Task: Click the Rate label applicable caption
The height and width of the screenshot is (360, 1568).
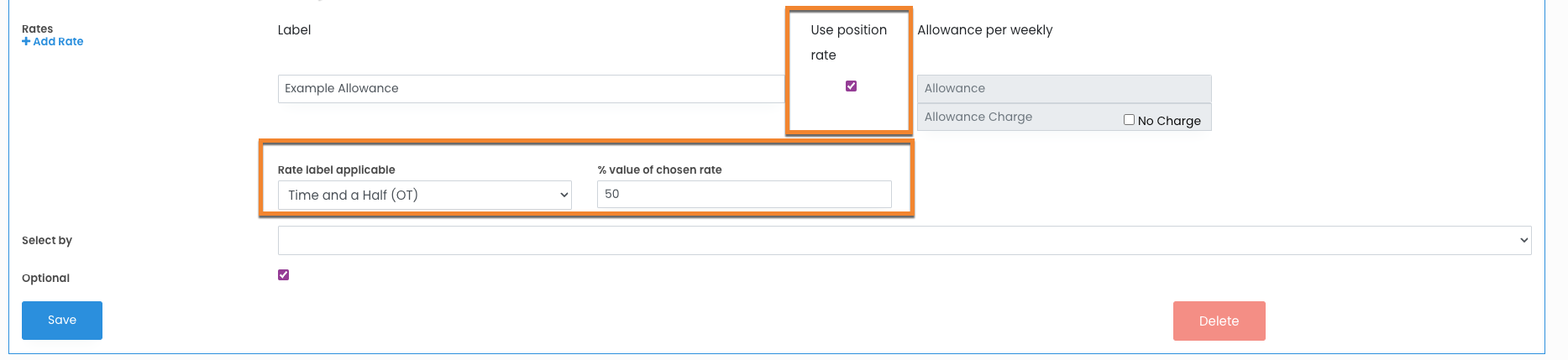Action: click(336, 170)
